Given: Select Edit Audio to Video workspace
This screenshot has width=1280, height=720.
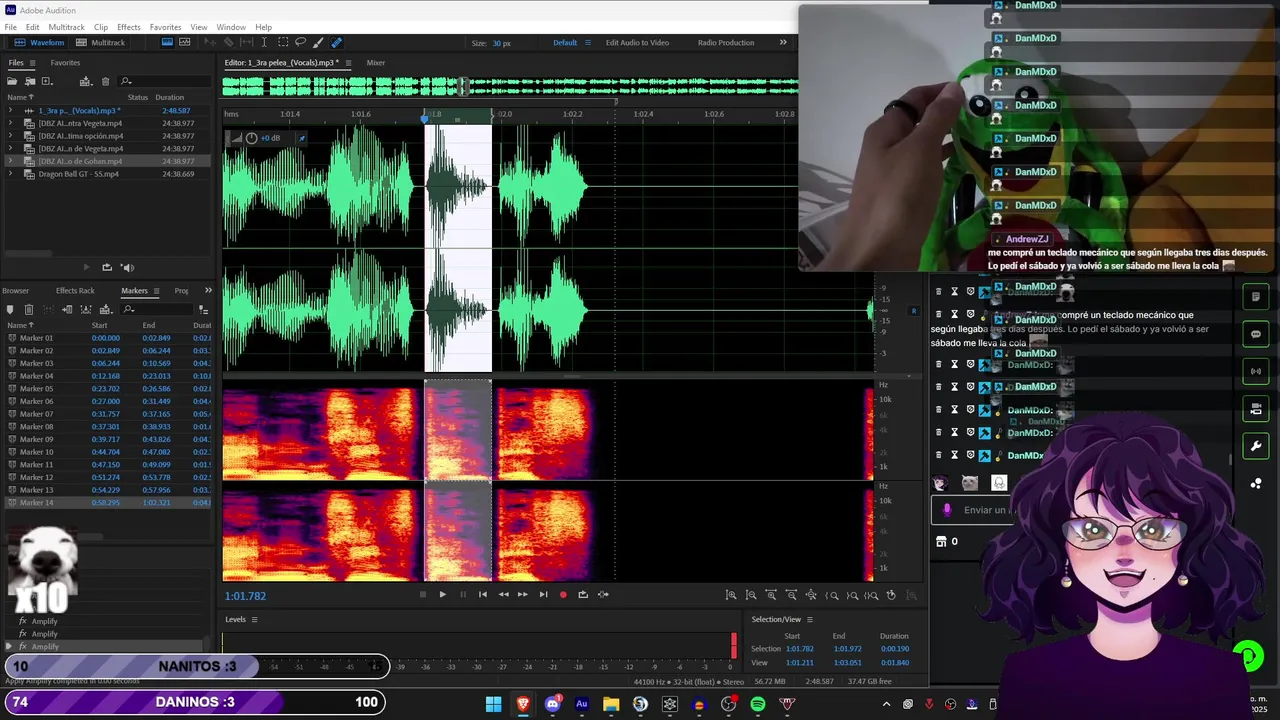Looking at the screenshot, I should (637, 43).
